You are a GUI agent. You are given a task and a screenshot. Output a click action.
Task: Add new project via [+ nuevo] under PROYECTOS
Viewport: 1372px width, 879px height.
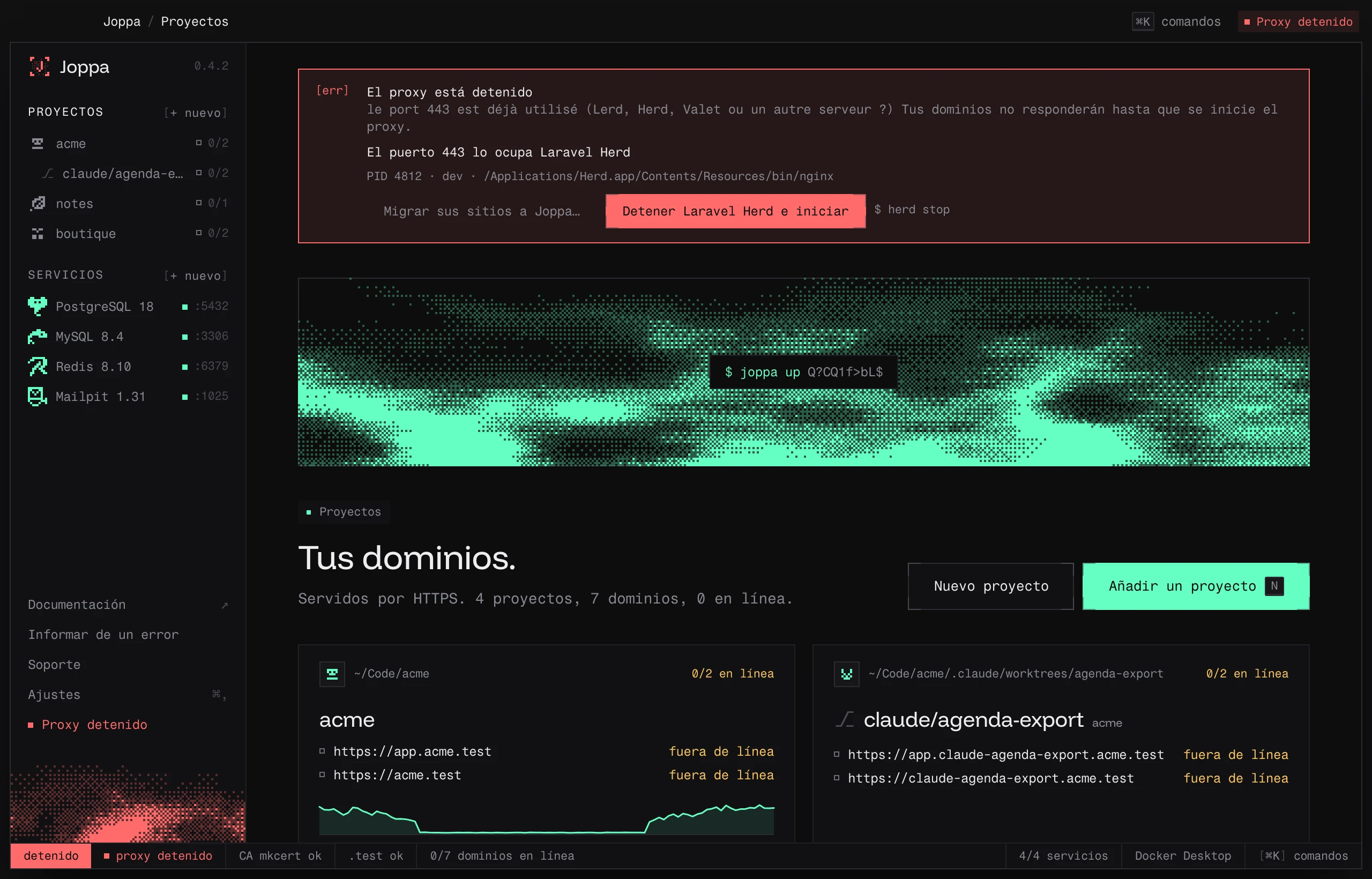coord(196,113)
